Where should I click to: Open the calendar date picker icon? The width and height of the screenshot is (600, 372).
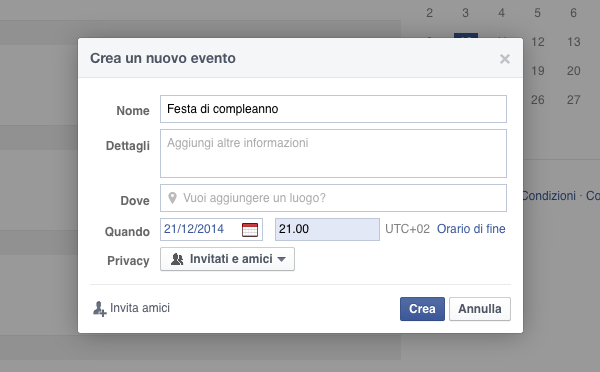point(250,230)
